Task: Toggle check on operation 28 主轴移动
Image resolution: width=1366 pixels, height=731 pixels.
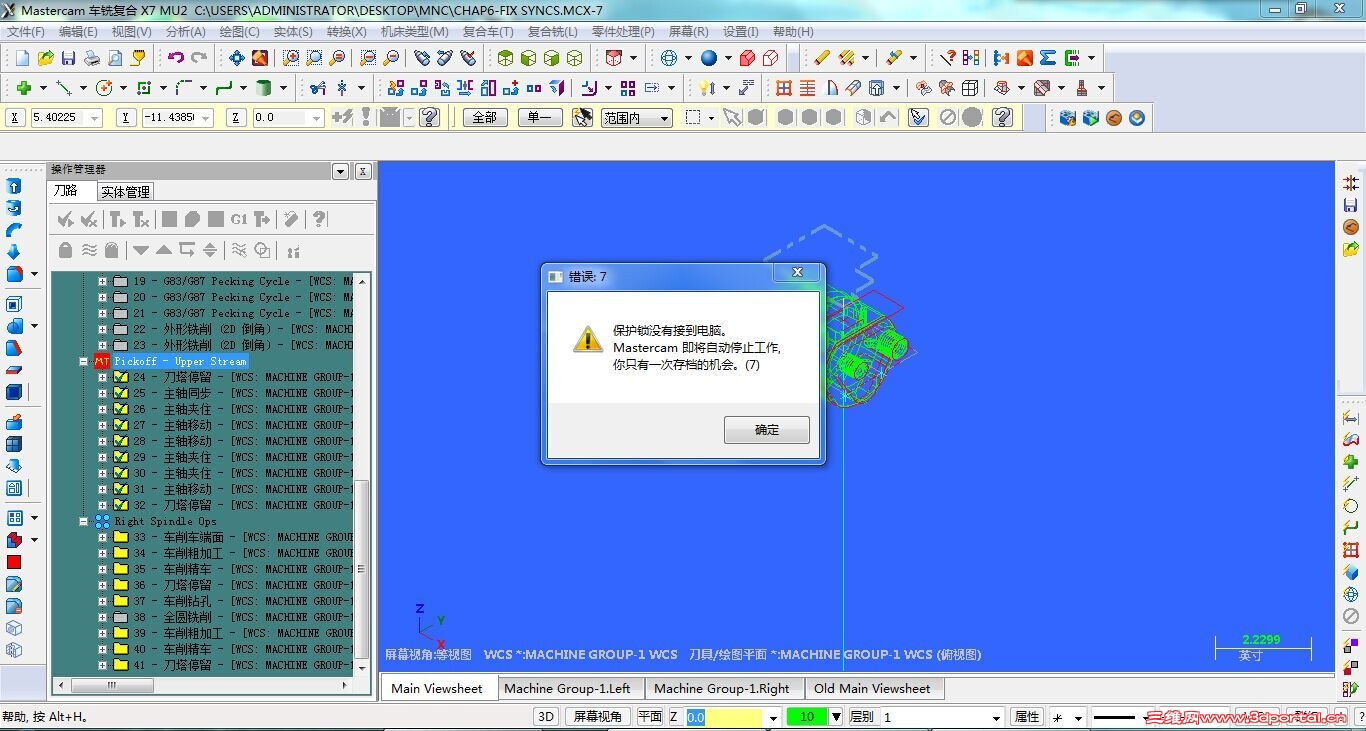Action: [x=121, y=441]
